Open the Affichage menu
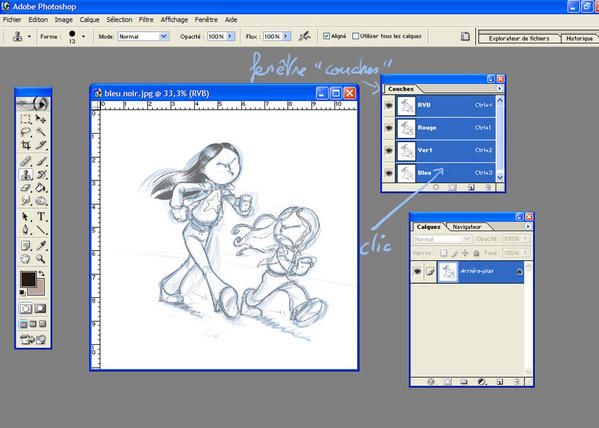Image resolution: width=599 pixels, height=428 pixels. pyautogui.click(x=174, y=19)
